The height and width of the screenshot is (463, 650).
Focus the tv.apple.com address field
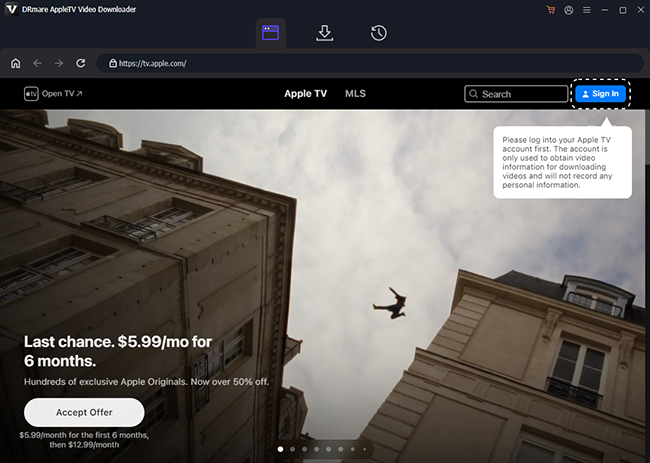pos(370,63)
